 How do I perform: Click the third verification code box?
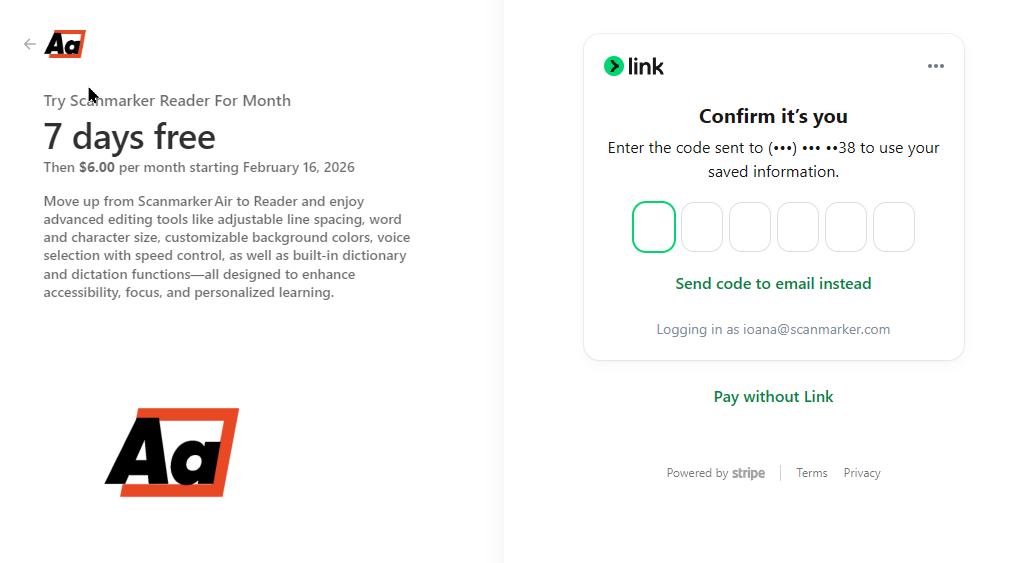[750, 227]
